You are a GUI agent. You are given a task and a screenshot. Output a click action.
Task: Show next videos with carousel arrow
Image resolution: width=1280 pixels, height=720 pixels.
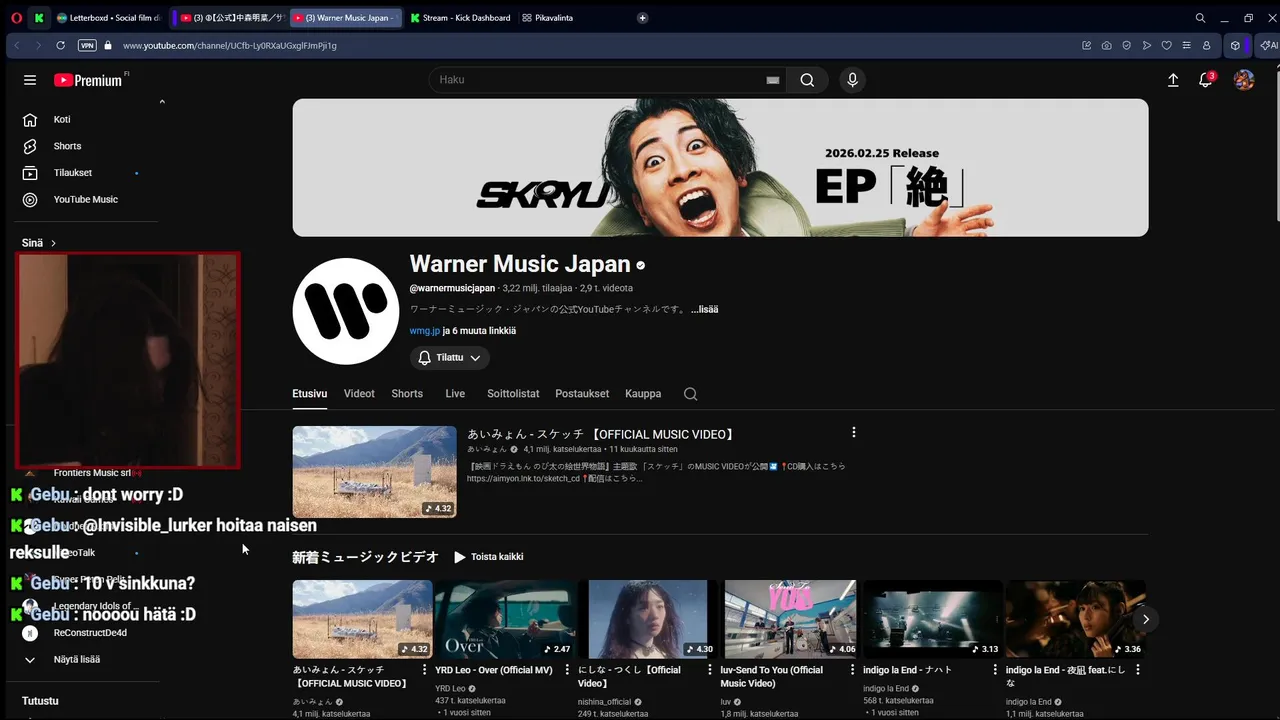tap(1146, 619)
